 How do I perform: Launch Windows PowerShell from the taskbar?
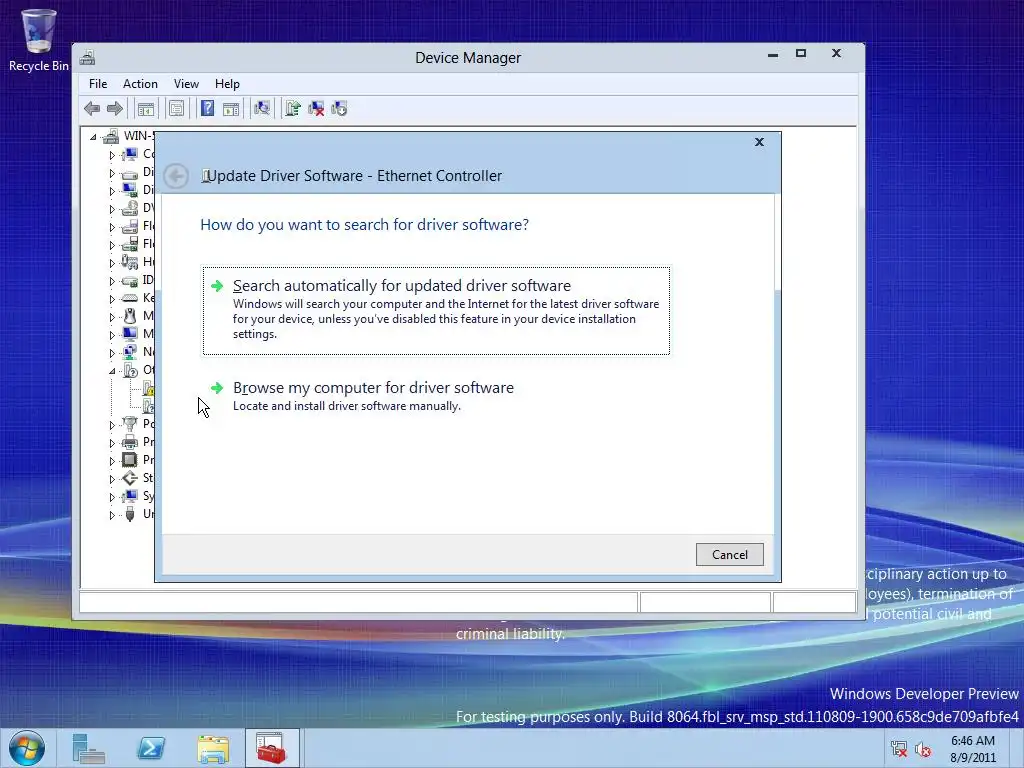click(151, 748)
